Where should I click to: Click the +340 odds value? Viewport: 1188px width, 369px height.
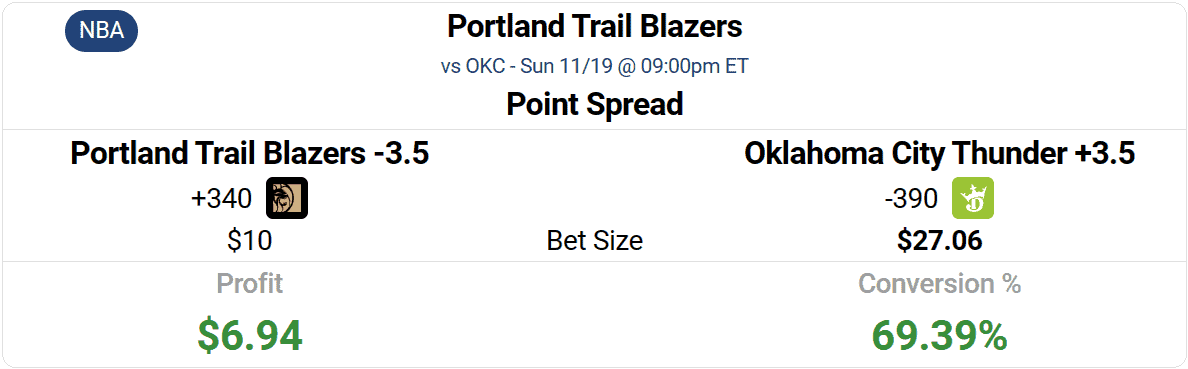221,199
